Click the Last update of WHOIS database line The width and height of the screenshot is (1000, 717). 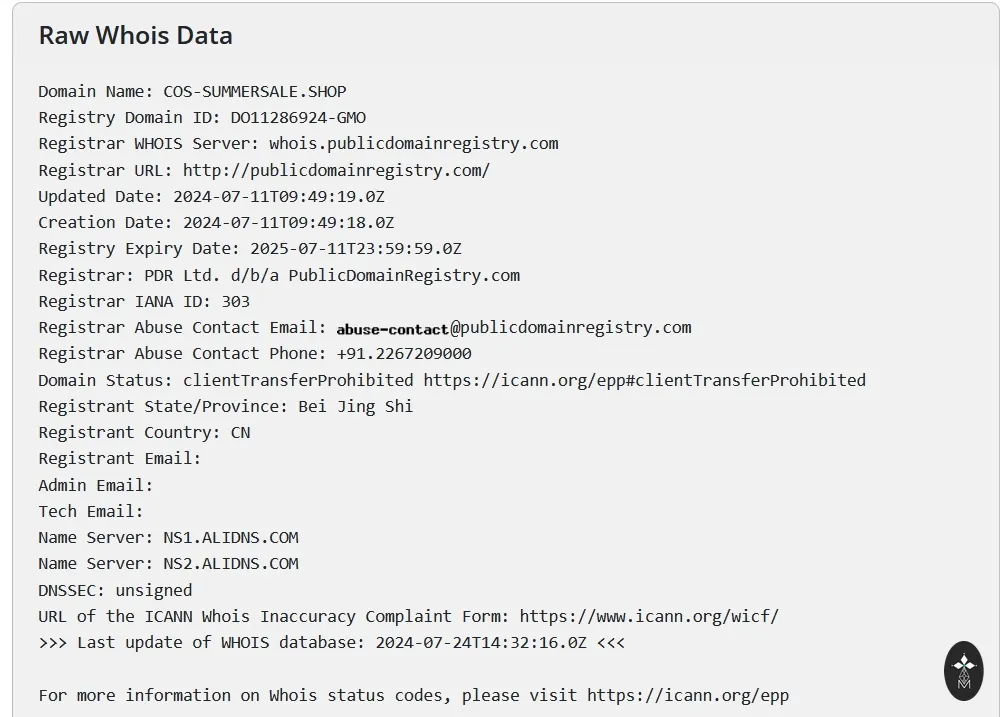pos(332,642)
